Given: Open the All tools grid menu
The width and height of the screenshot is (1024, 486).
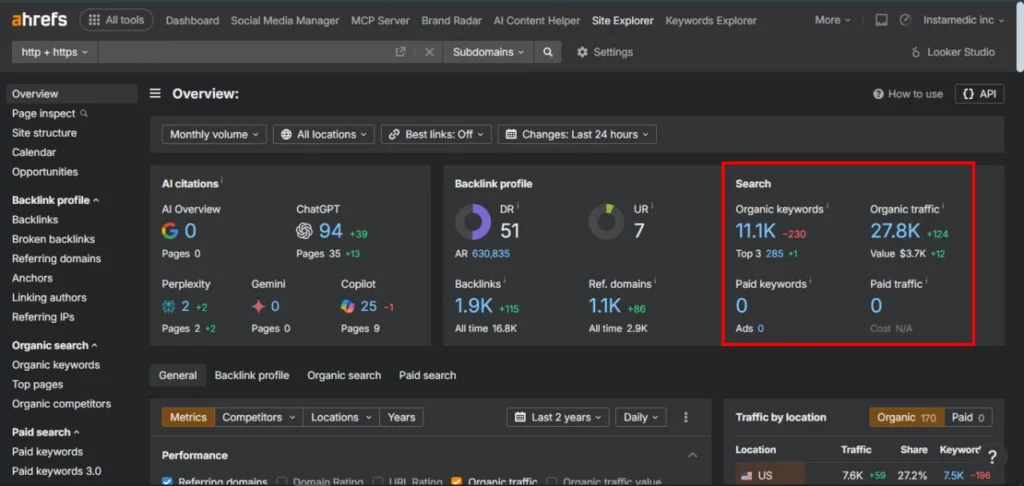Looking at the screenshot, I should point(116,20).
